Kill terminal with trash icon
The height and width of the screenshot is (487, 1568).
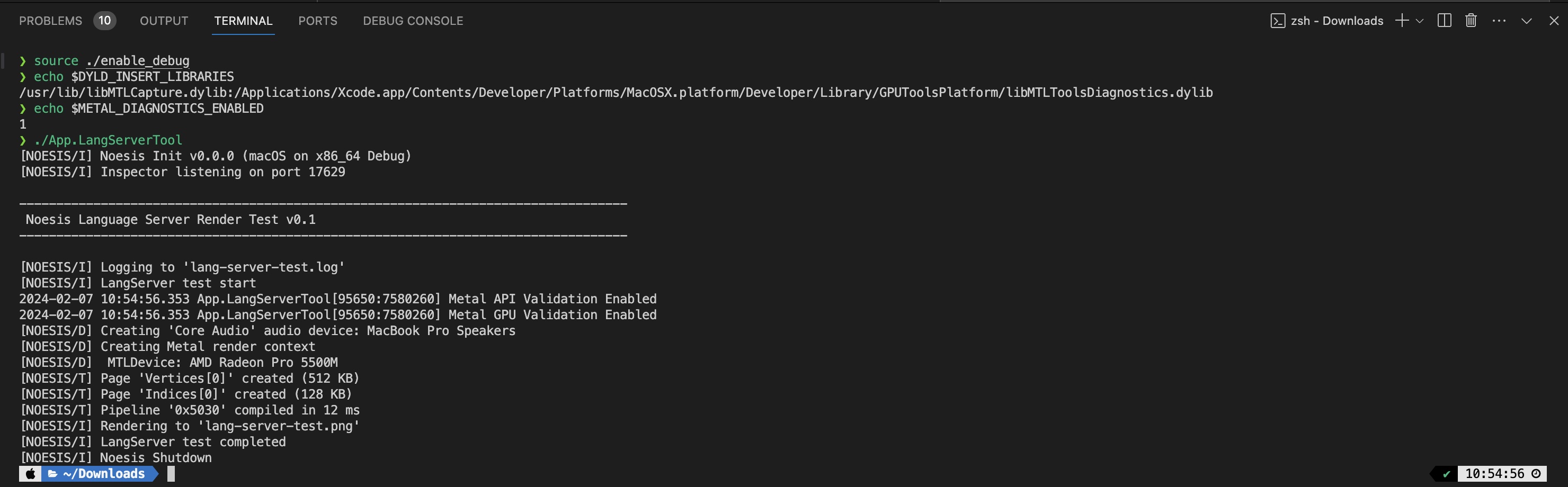click(x=1471, y=21)
